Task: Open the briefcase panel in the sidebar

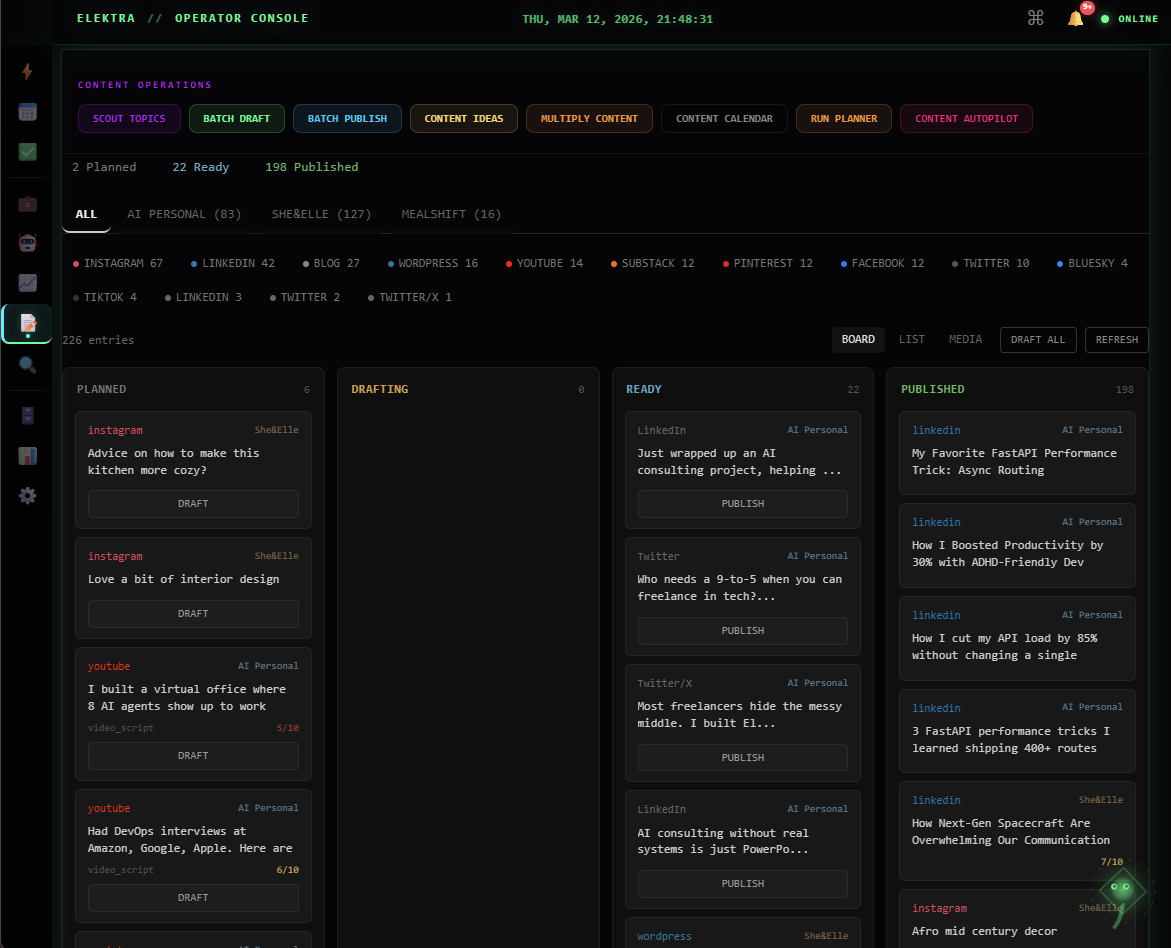Action: coord(27,203)
